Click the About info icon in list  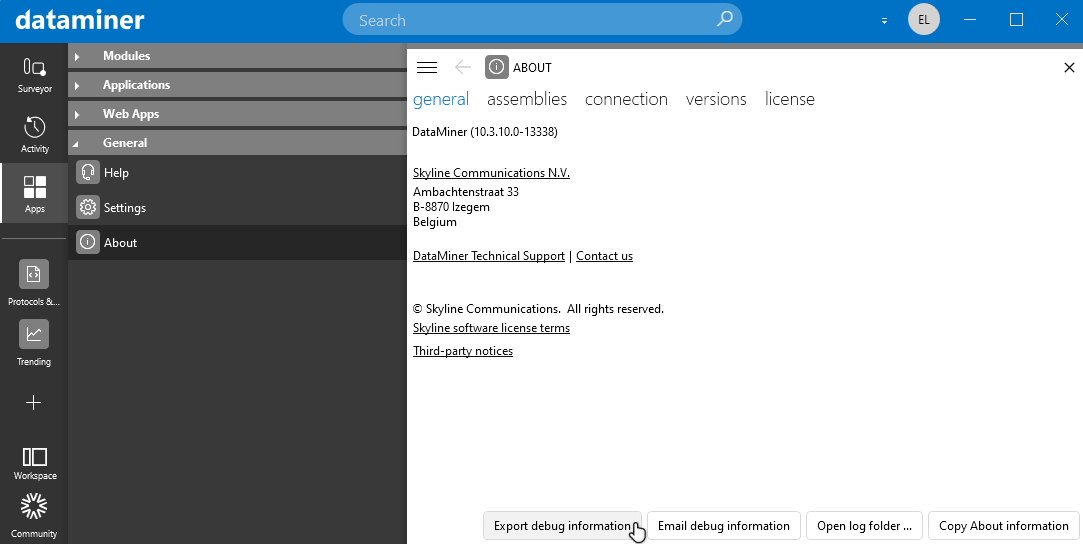88,242
